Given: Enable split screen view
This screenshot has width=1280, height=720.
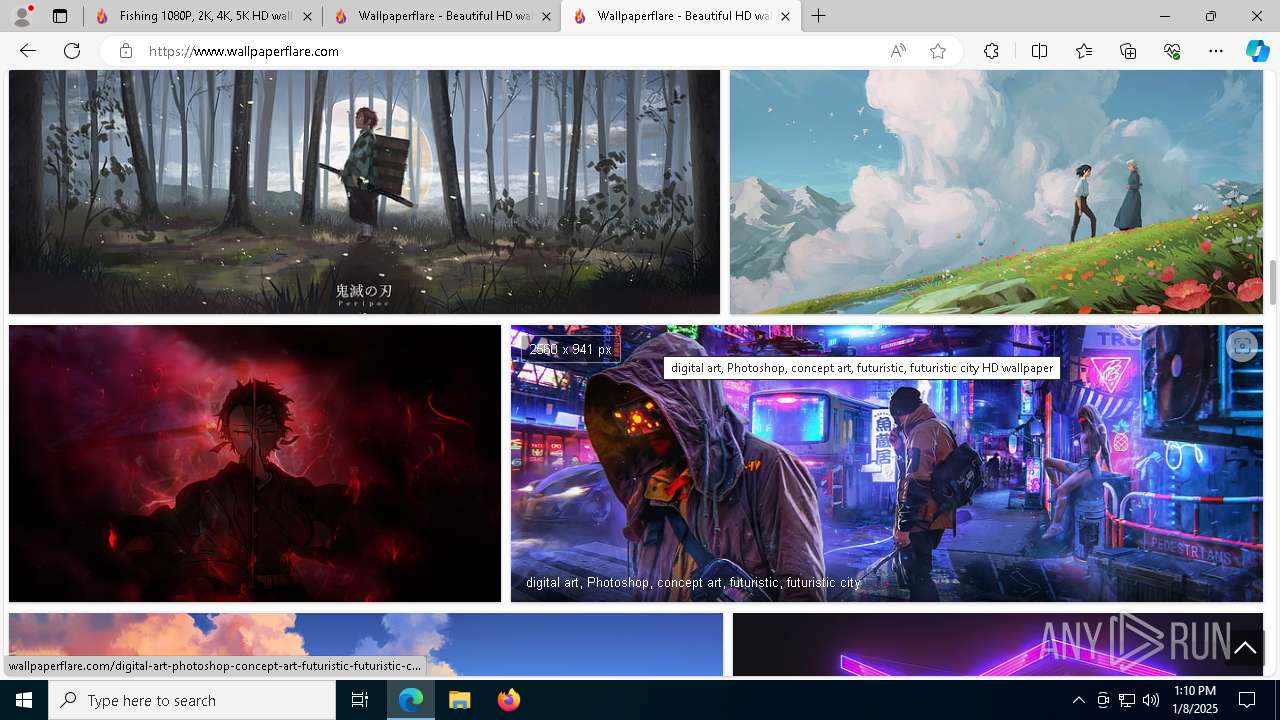Looking at the screenshot, I should (1039, 51).
